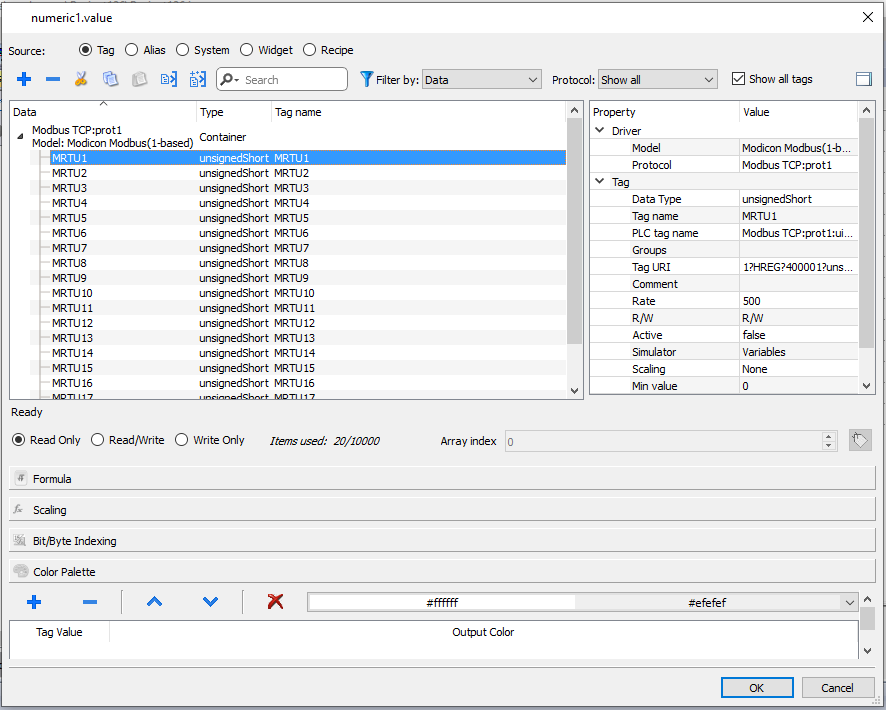Click the filter funnel icon

[366, 79]
